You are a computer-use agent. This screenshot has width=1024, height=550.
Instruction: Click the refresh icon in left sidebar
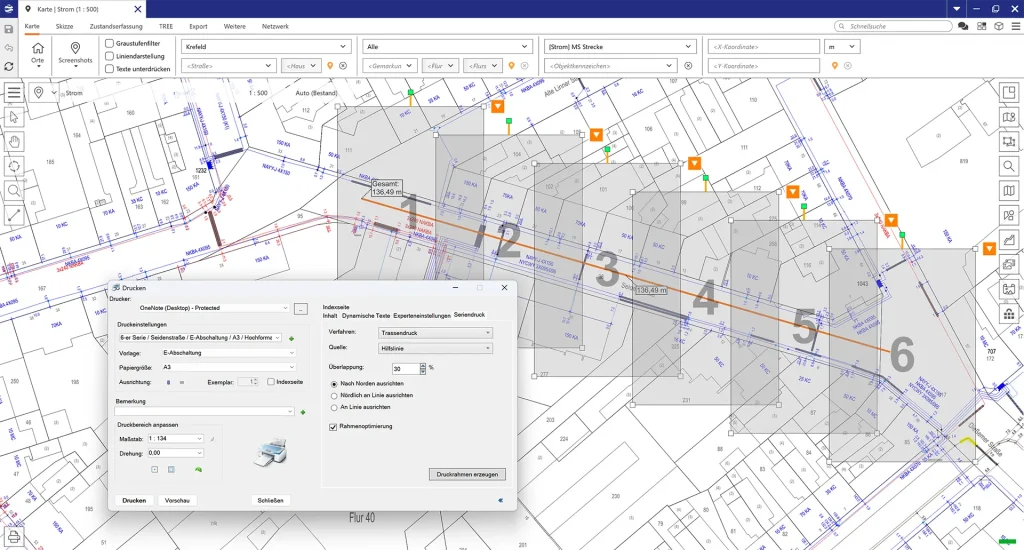pos(9,66)
